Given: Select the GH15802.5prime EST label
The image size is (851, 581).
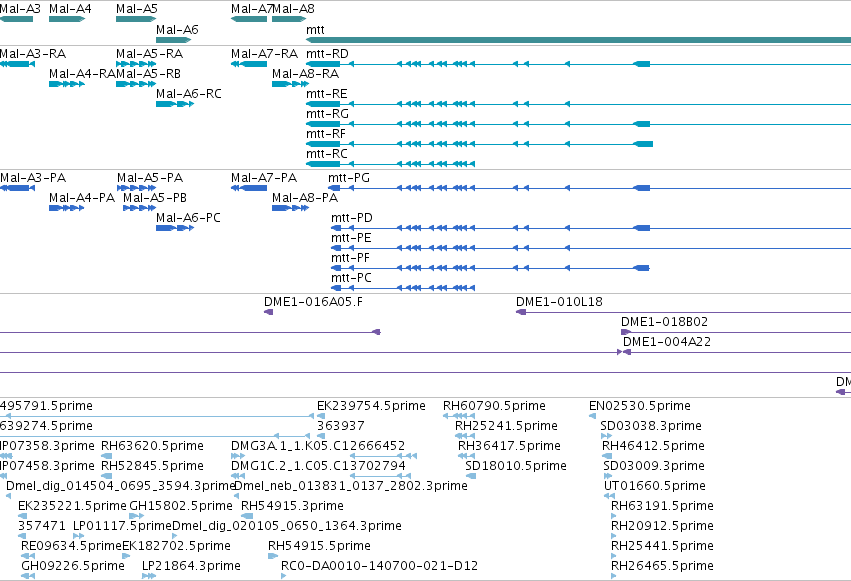Looking at the screenshot, I should point(181,506).
